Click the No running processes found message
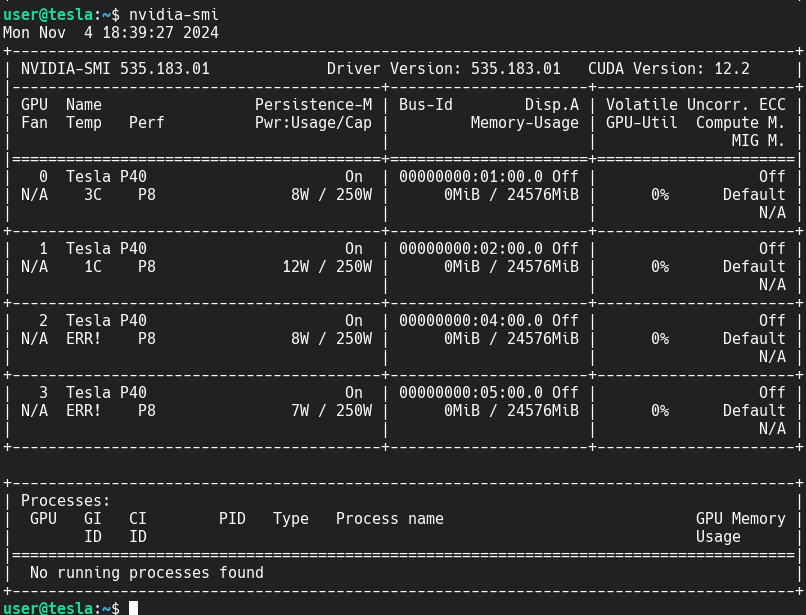This screenshot has width=806, height=615. [146, 572]
